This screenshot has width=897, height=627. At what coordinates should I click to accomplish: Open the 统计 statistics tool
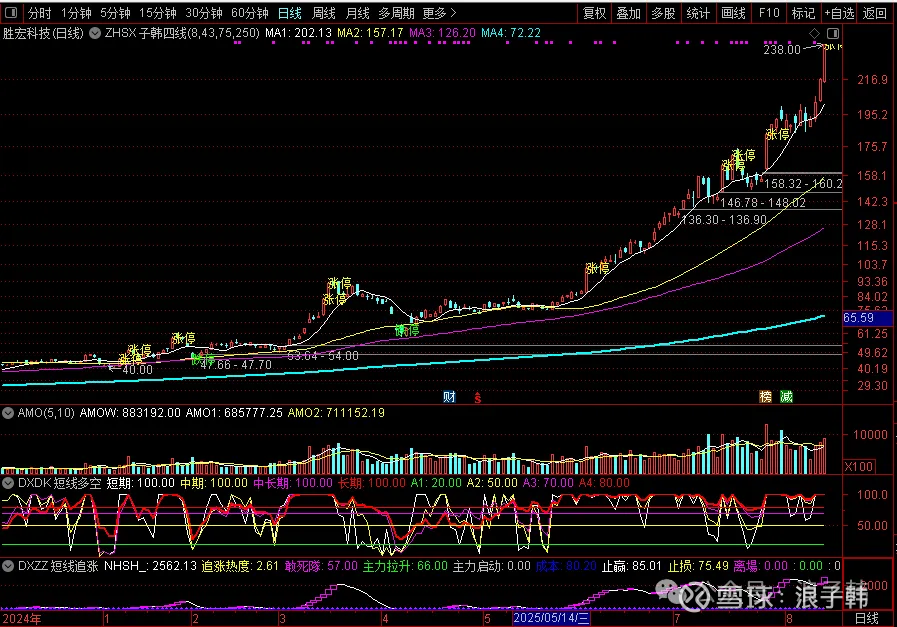coord(698,13)
